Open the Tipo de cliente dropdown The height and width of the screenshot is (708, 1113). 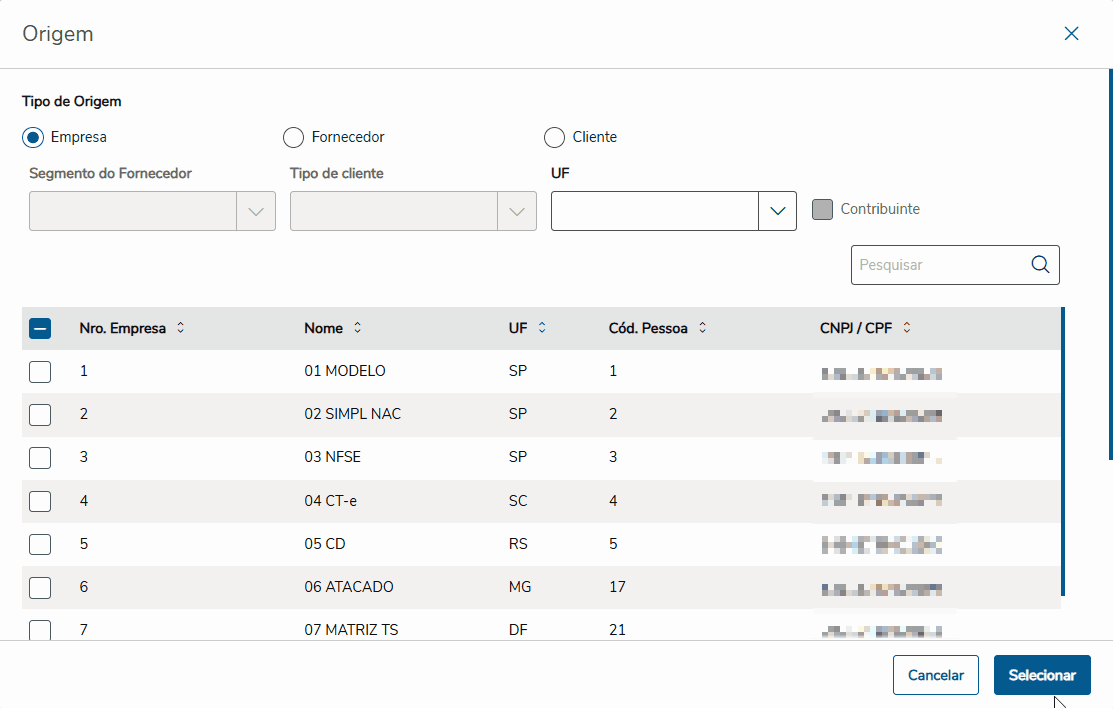[516, 211]
